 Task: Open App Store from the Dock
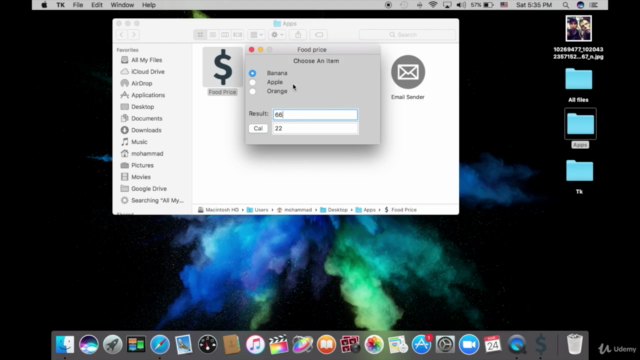point(421,344)
